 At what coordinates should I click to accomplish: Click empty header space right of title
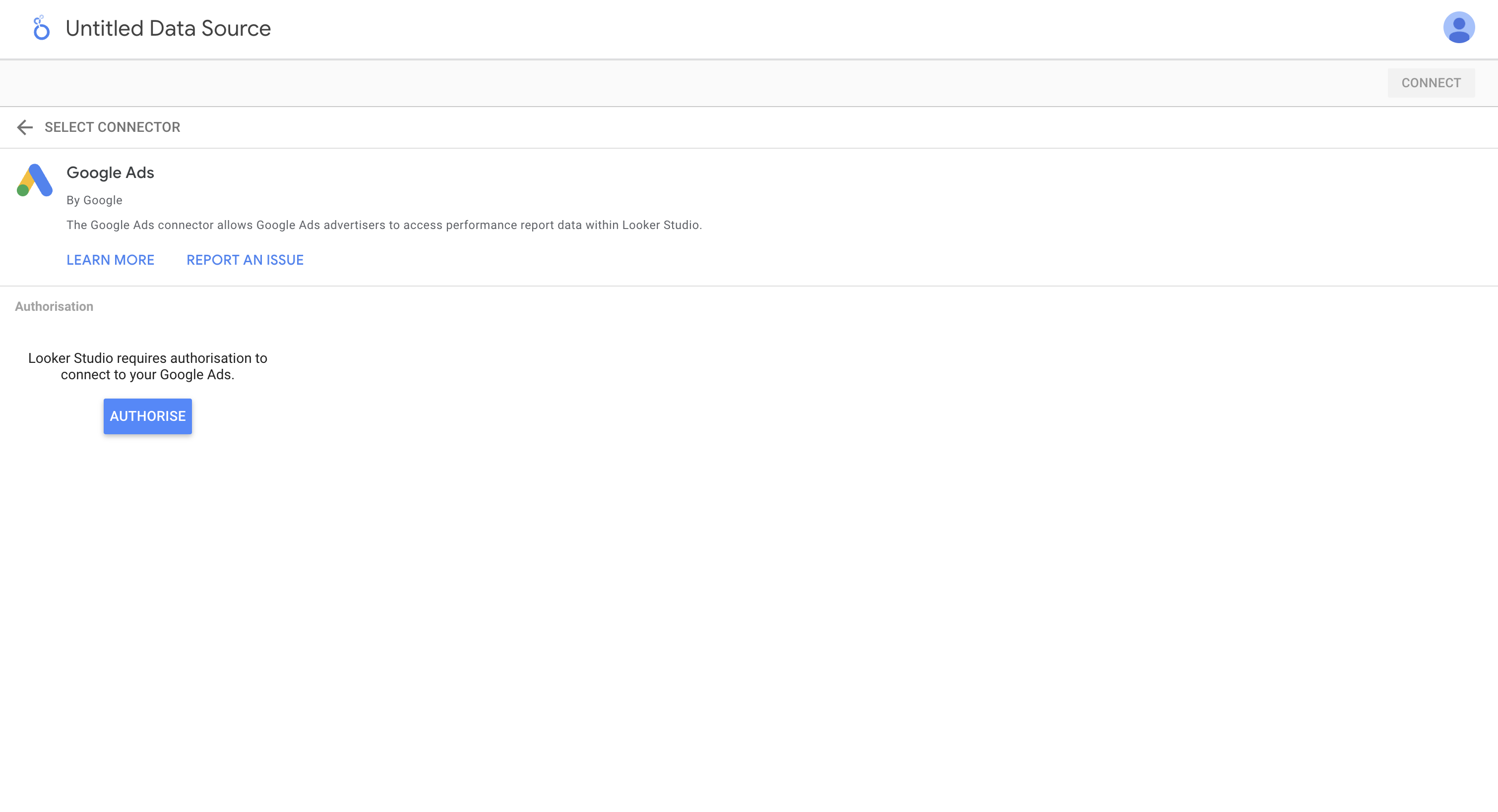[814, 28]
